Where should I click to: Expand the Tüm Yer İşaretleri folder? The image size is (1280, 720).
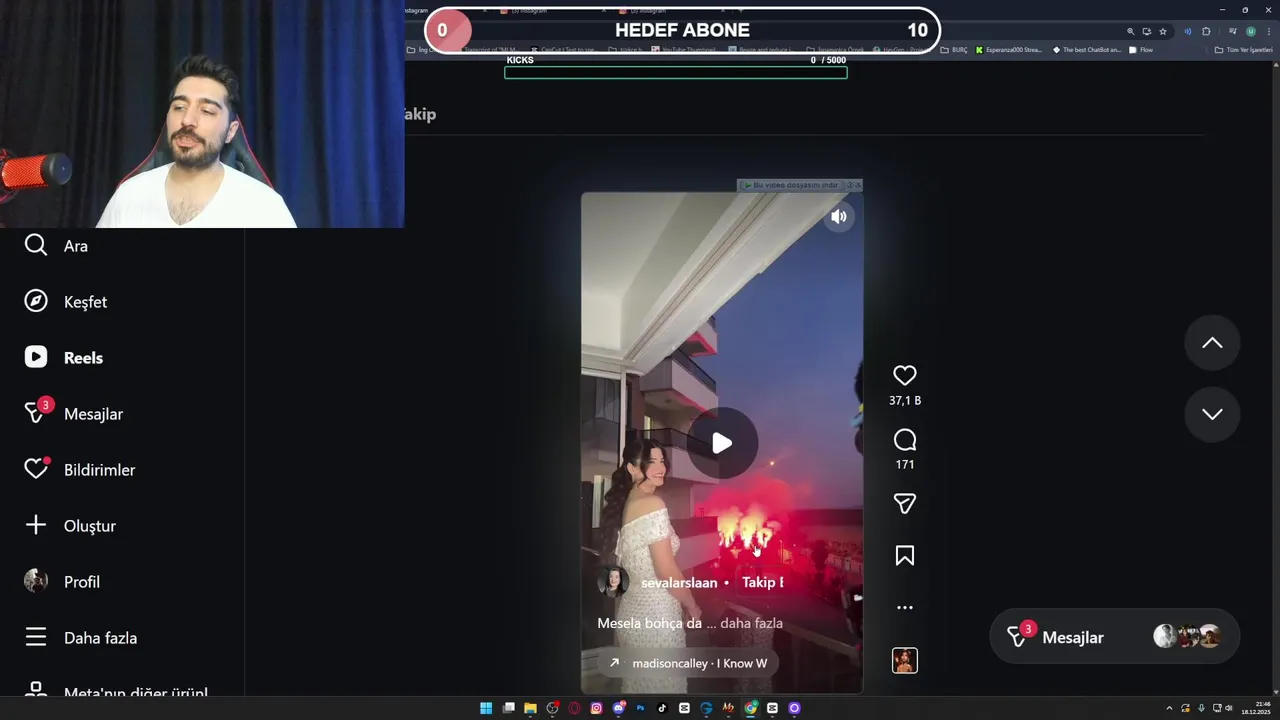(x=1244, y=50)
